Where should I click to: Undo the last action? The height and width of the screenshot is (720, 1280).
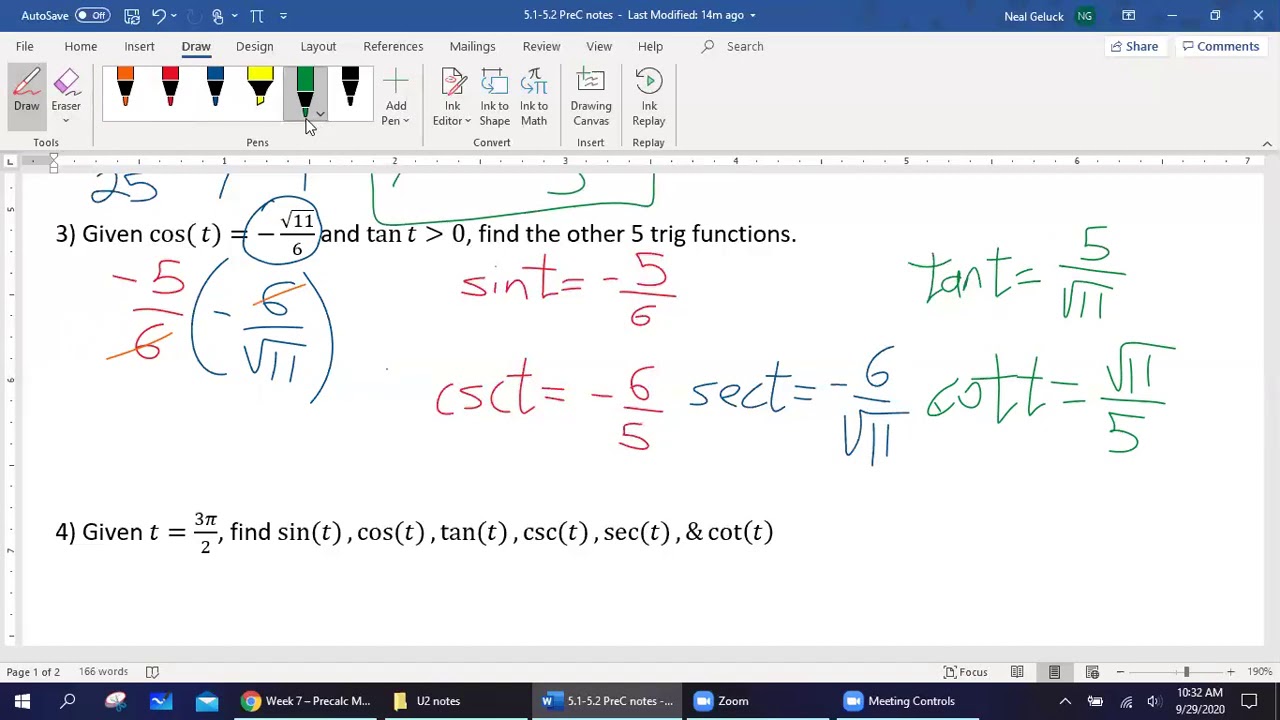point(158,15)
